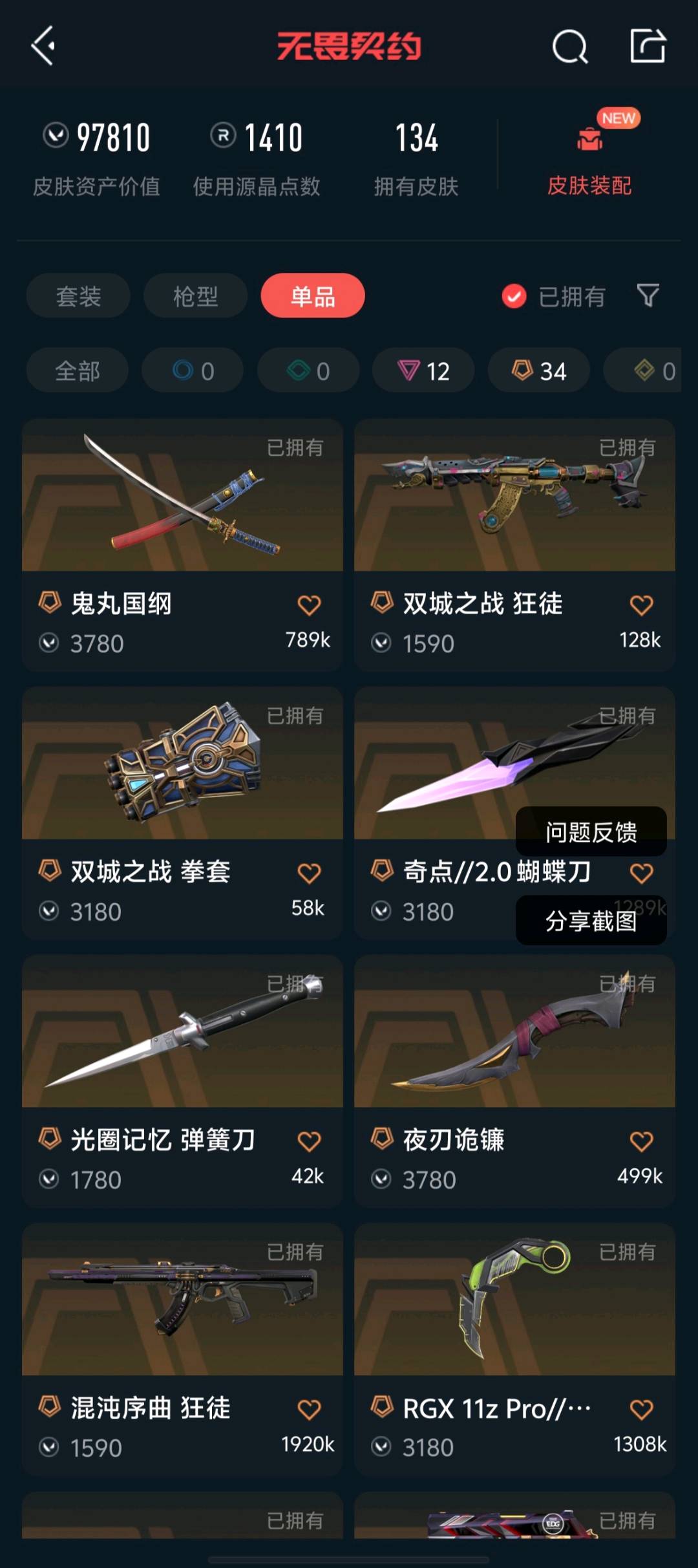This screenshot has width=698, height=1568.
Task: Select the 全部 rarity filter chip
Action: 77,371
